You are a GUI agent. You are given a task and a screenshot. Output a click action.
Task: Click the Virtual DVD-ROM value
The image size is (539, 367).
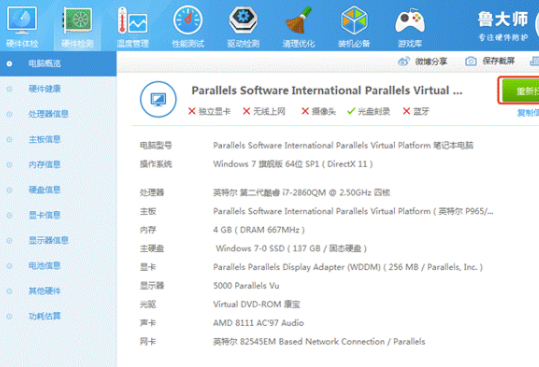[x=256, y=304]
